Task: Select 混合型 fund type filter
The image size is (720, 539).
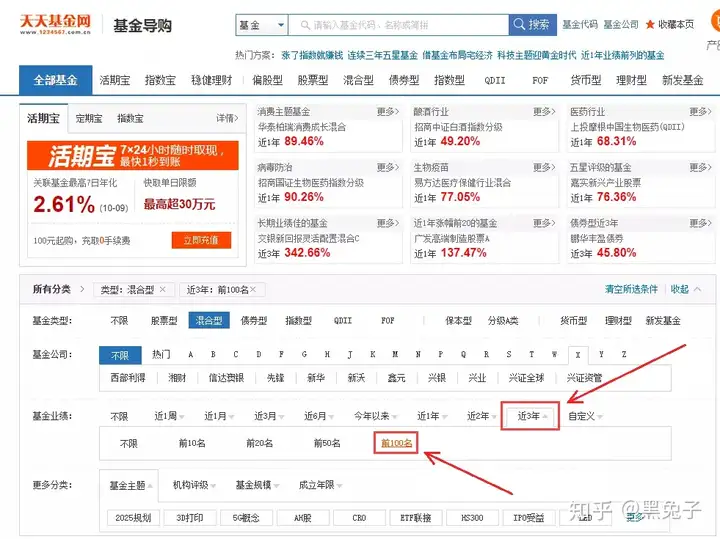Action: pos(209,320)
